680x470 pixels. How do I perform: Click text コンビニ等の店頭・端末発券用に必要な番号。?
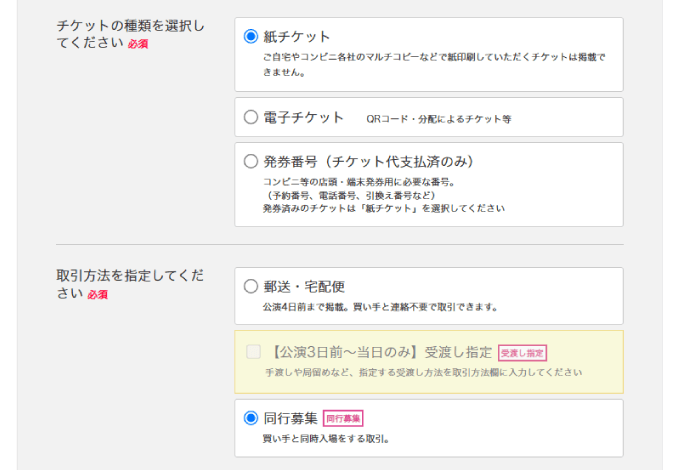(359, 182)
